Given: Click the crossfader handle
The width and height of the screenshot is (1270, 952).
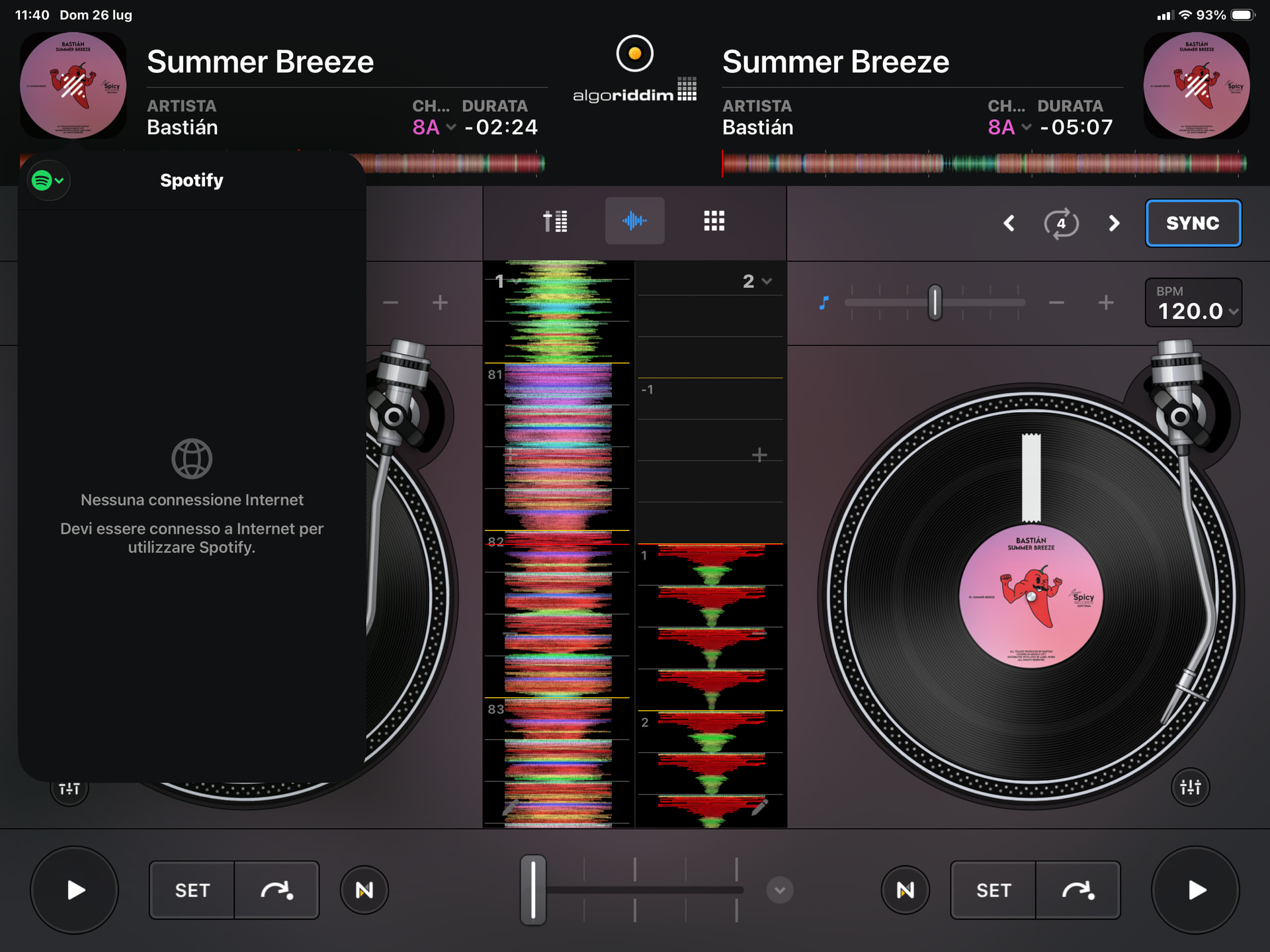Looking at the screenshot, I should pos(533,890).
